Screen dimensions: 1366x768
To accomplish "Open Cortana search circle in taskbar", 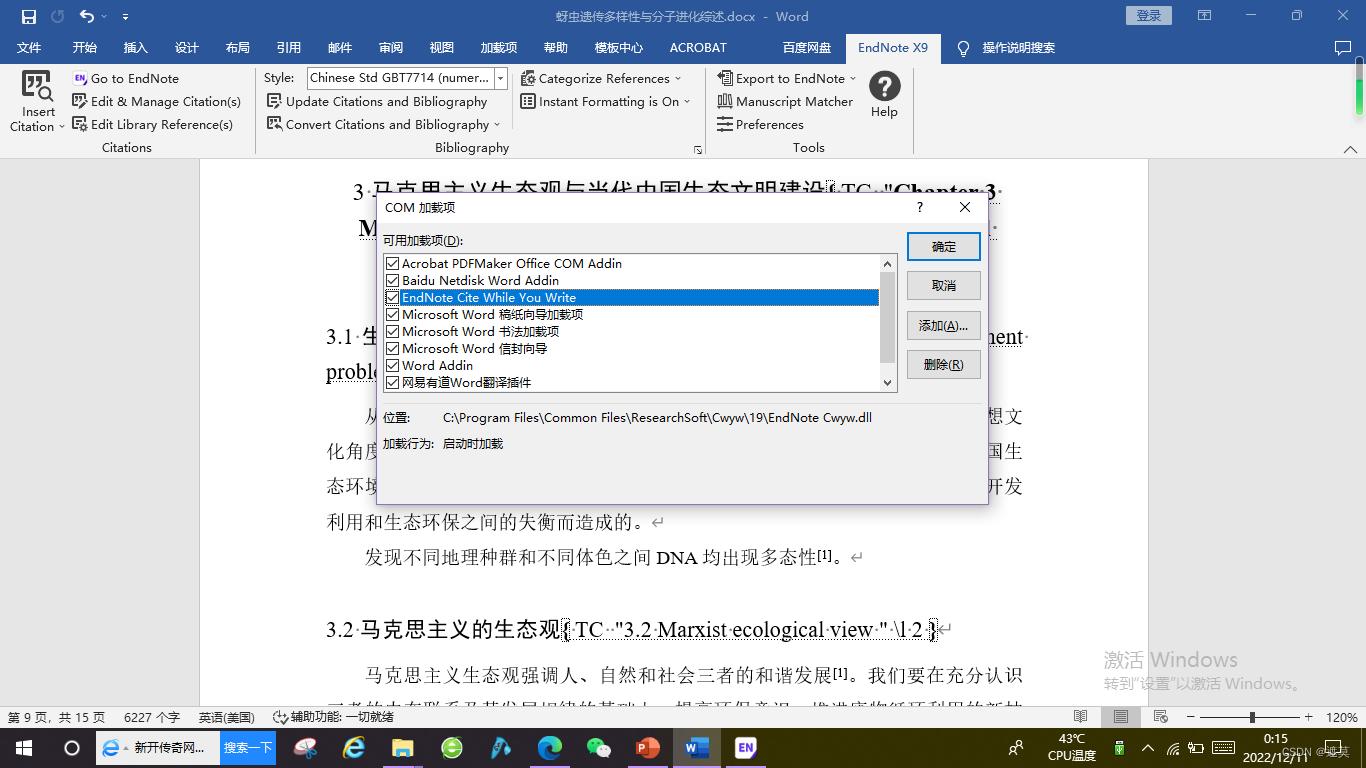I will (72, 748).
